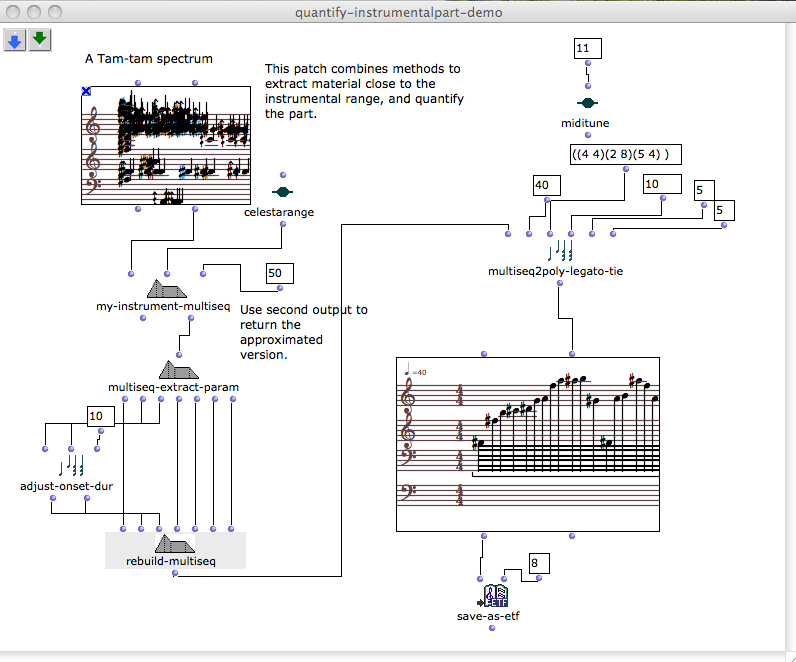
Task: Click the value box containing 11
Action: click(587, 49)
